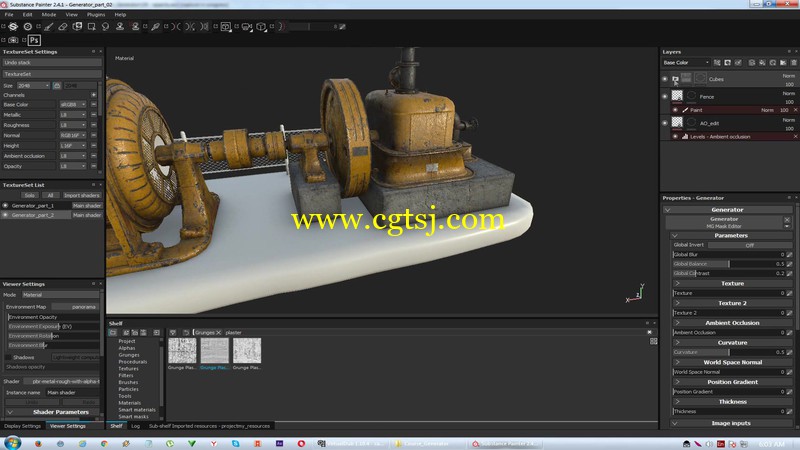This screenshot has width=800, height=450.
Task: Switch to the 3D/2D split view icon
Action: pyautogui.click(x=226, y=27)
